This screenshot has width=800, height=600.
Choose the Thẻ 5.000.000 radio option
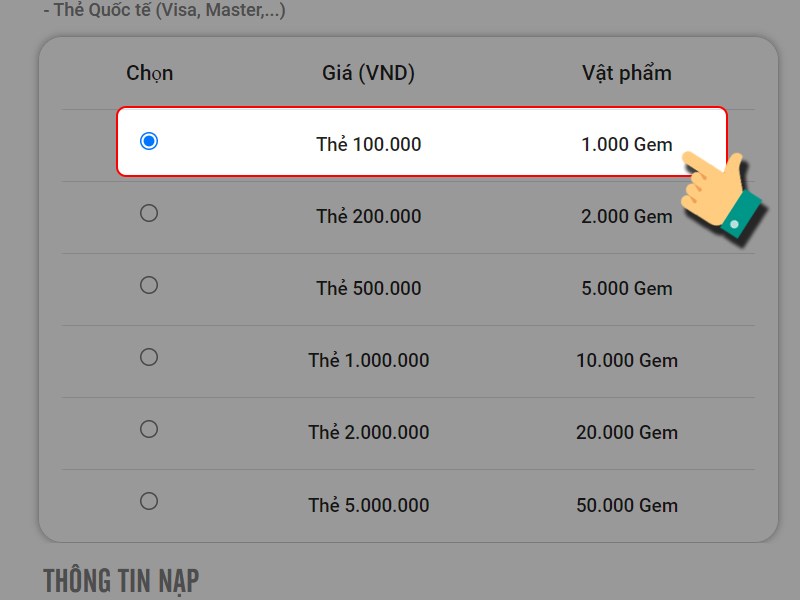tap(149, 501)
